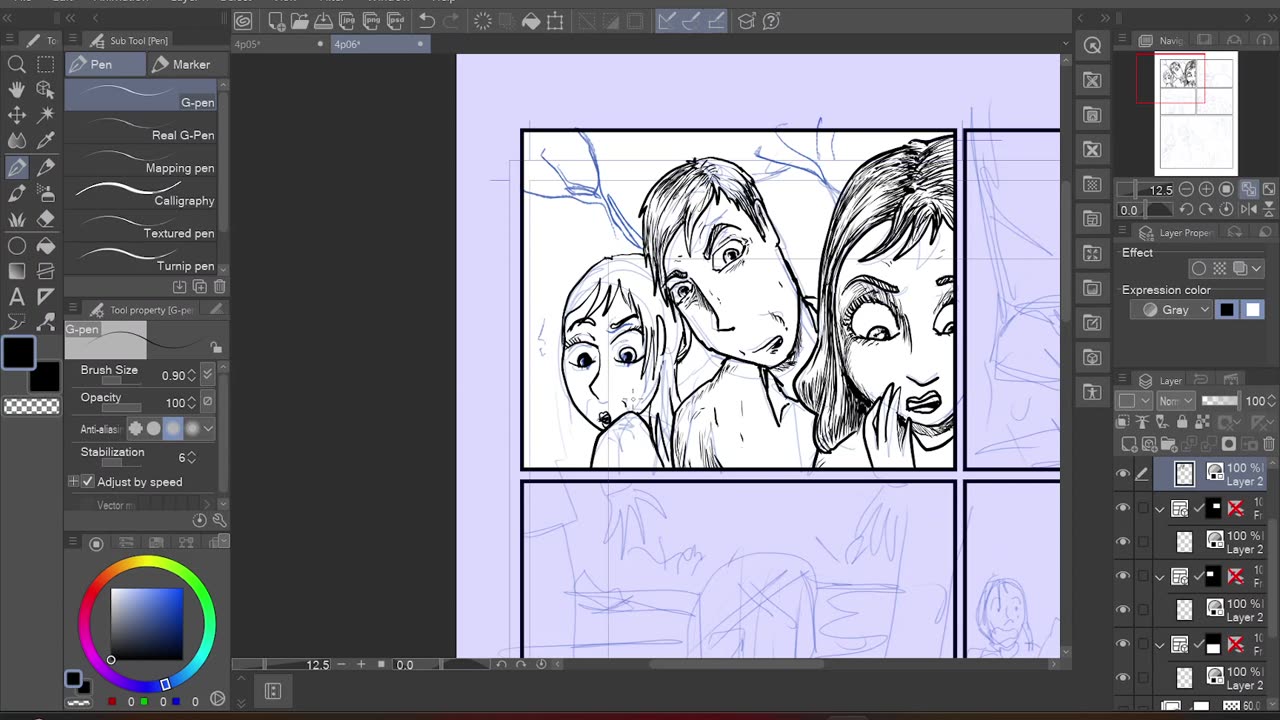Viewport: 1280px width, 720px height.
Task: Open the Clip Studio launcher icon
Action: click(x=243, y=20)
